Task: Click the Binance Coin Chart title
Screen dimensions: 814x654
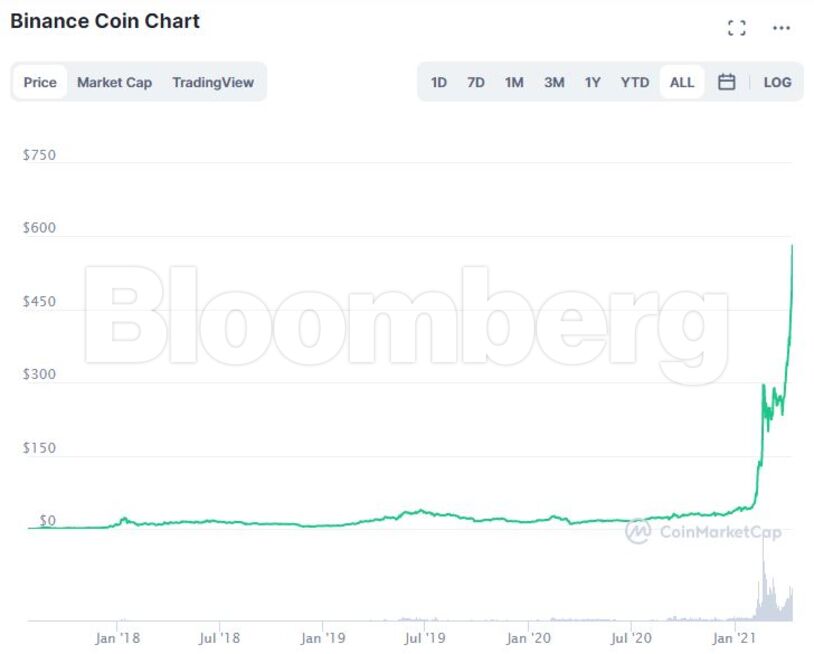Action: pyautogui.click(x=103, y=20)
